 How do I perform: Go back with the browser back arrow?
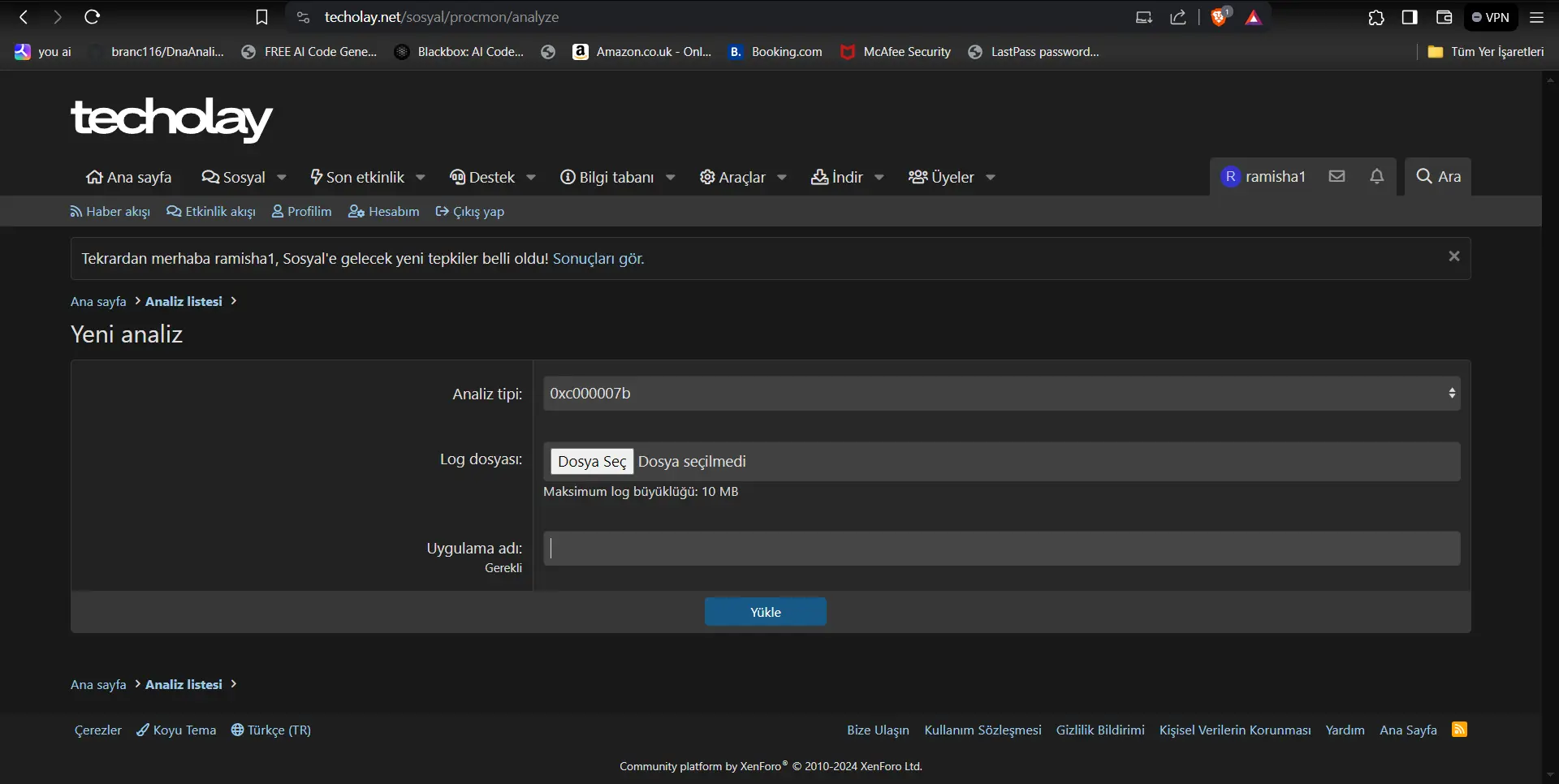click(24, 17)
